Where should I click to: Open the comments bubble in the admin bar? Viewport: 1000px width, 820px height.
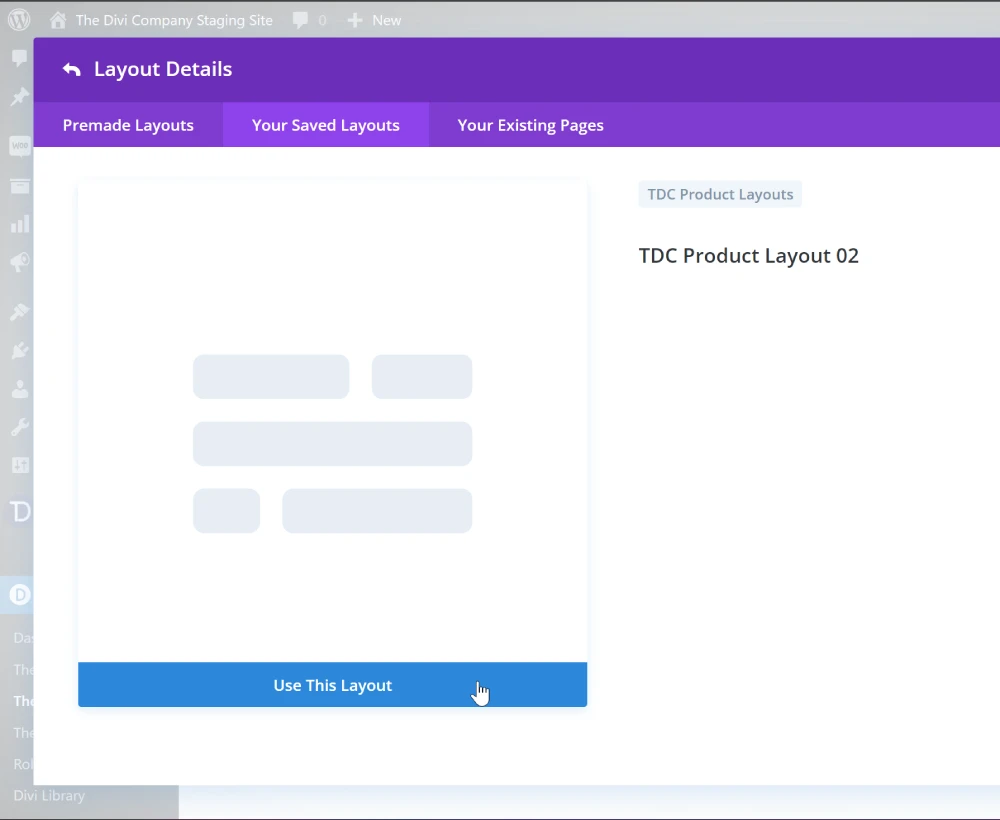[x=300, y=20]
